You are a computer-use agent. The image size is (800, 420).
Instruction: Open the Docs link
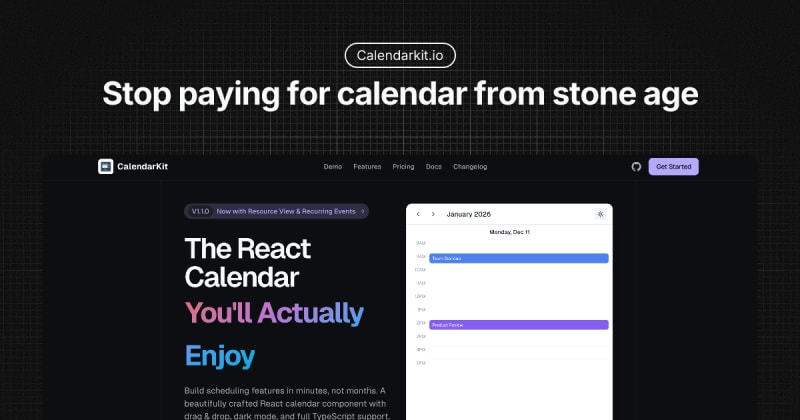434,167
